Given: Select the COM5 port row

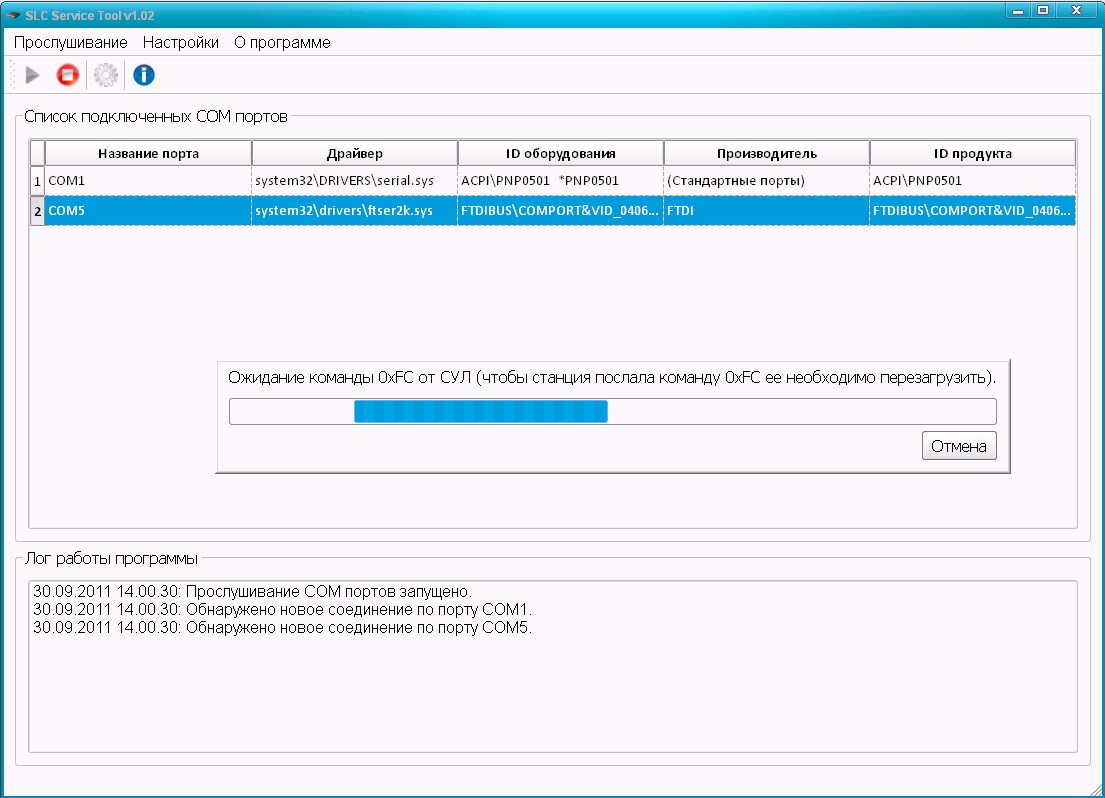Looking at the screenshot, I should point(148,211).
